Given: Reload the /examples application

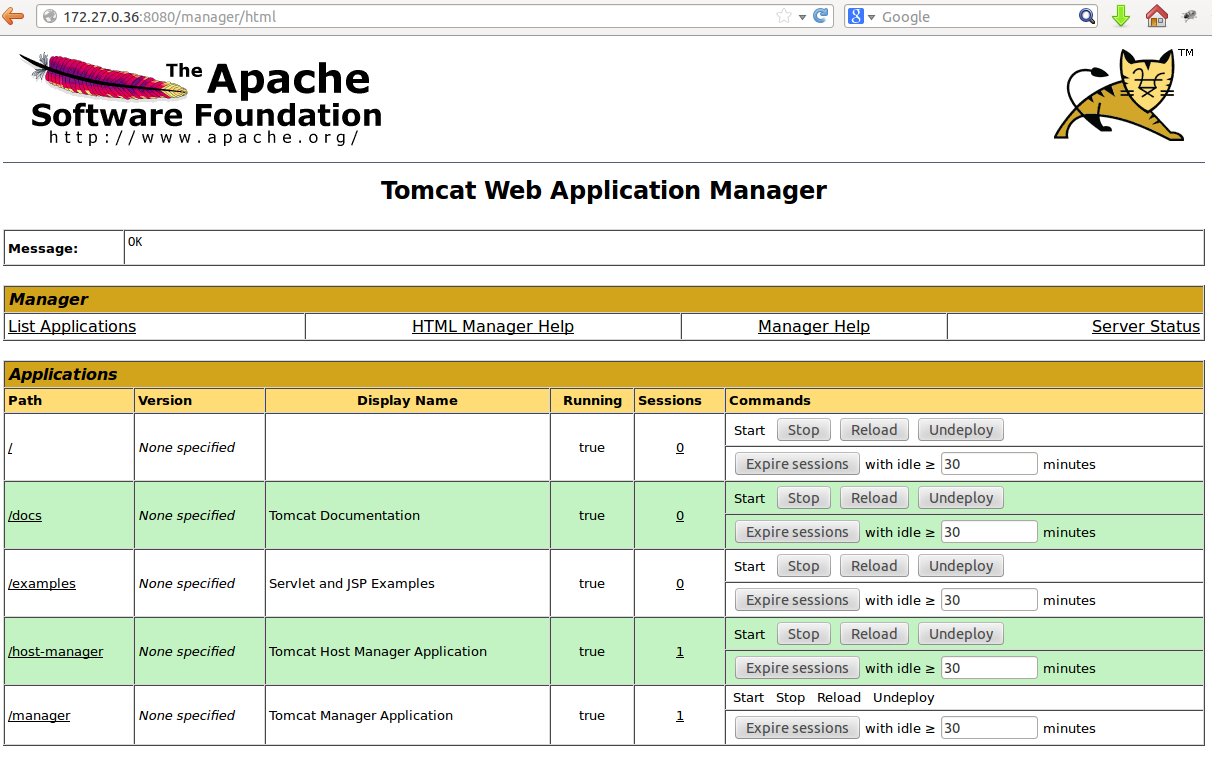Looking at the screenshot, I should point(874,566).
